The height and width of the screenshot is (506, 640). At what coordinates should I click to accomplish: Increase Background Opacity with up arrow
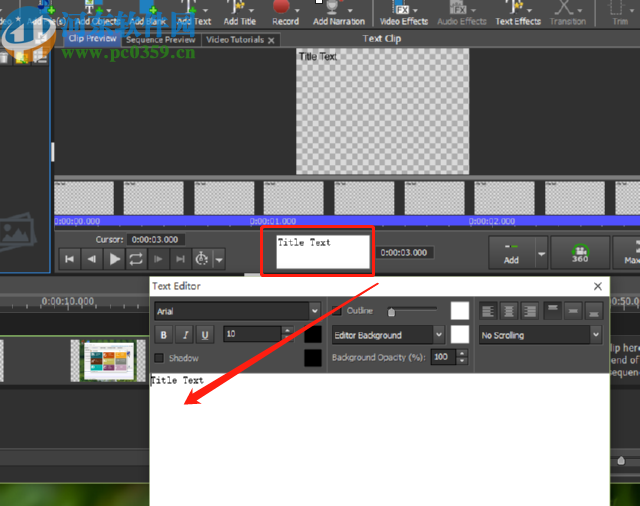462,353
